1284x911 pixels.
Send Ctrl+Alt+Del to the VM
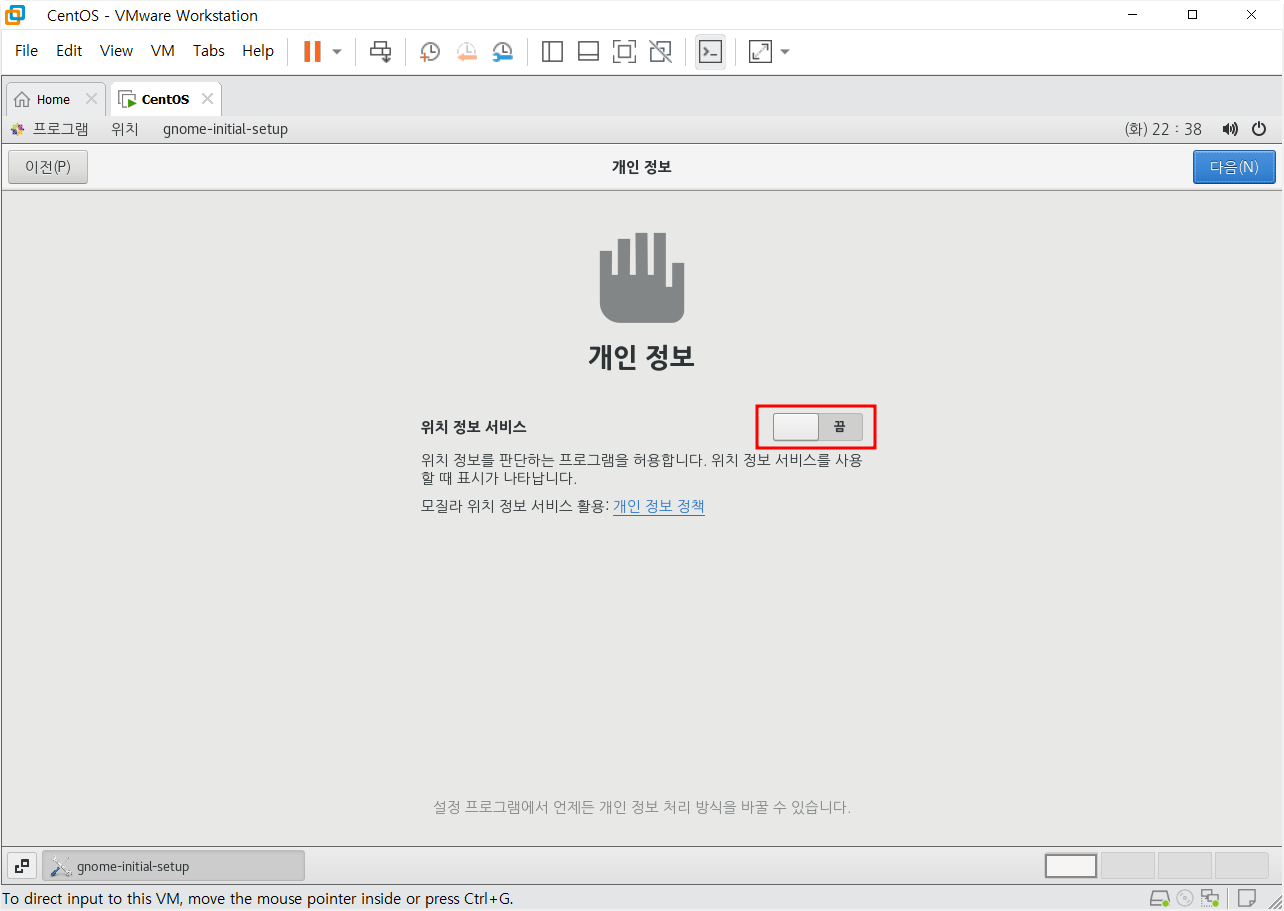[381, 51]
